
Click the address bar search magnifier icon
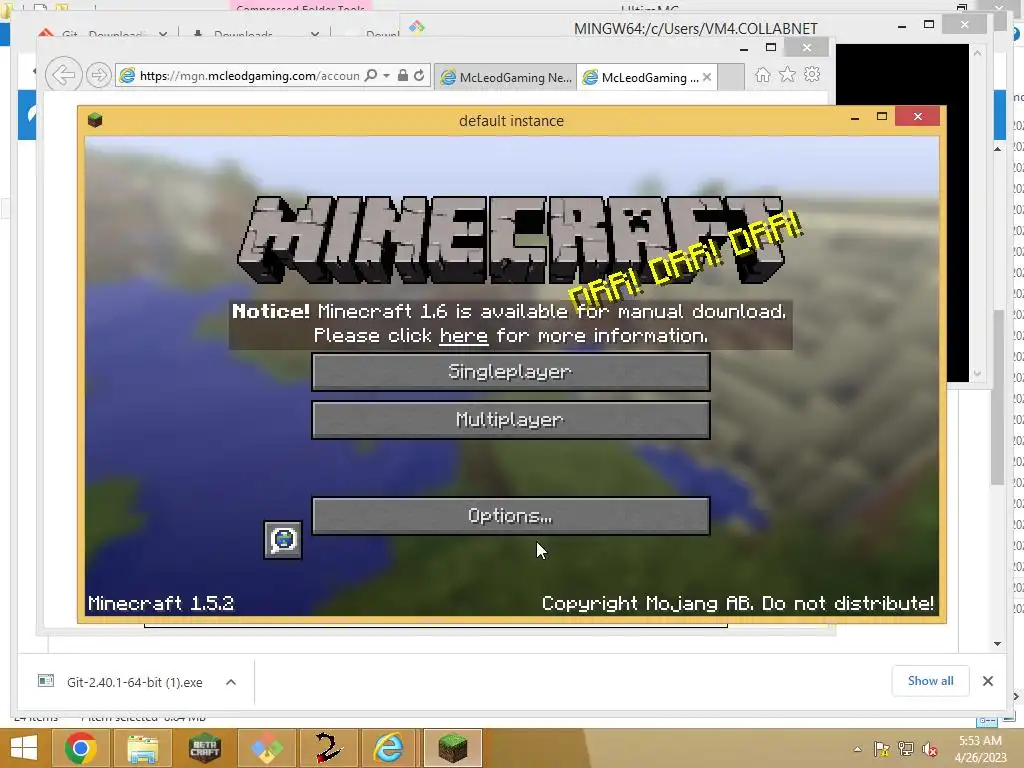point(371,75)
